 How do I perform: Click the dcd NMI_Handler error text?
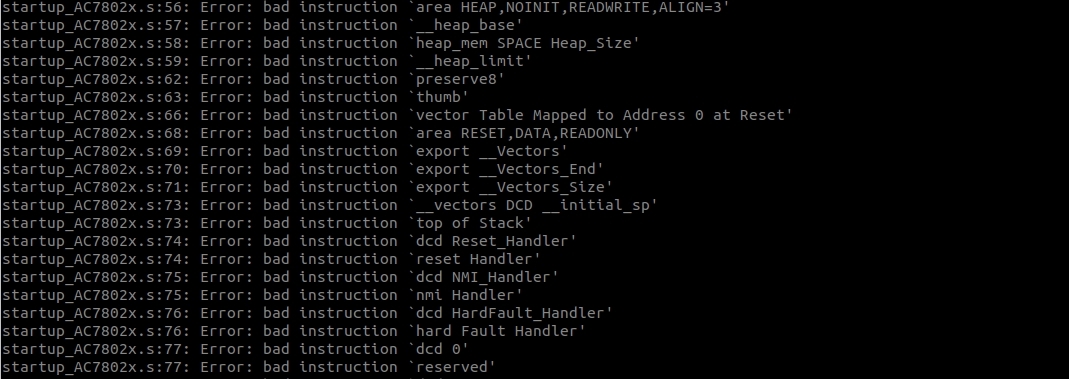[280, 277]
